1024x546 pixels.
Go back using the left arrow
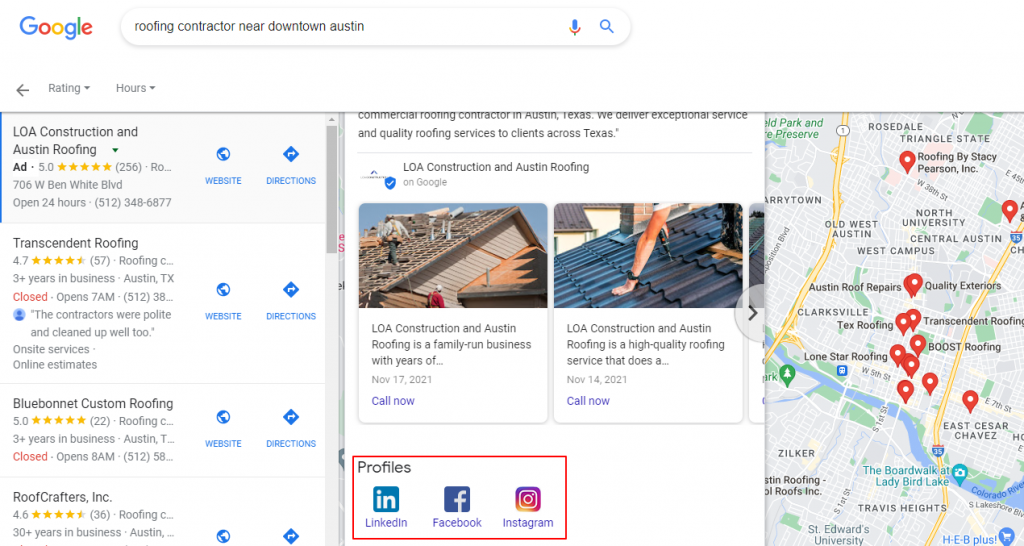22,90
